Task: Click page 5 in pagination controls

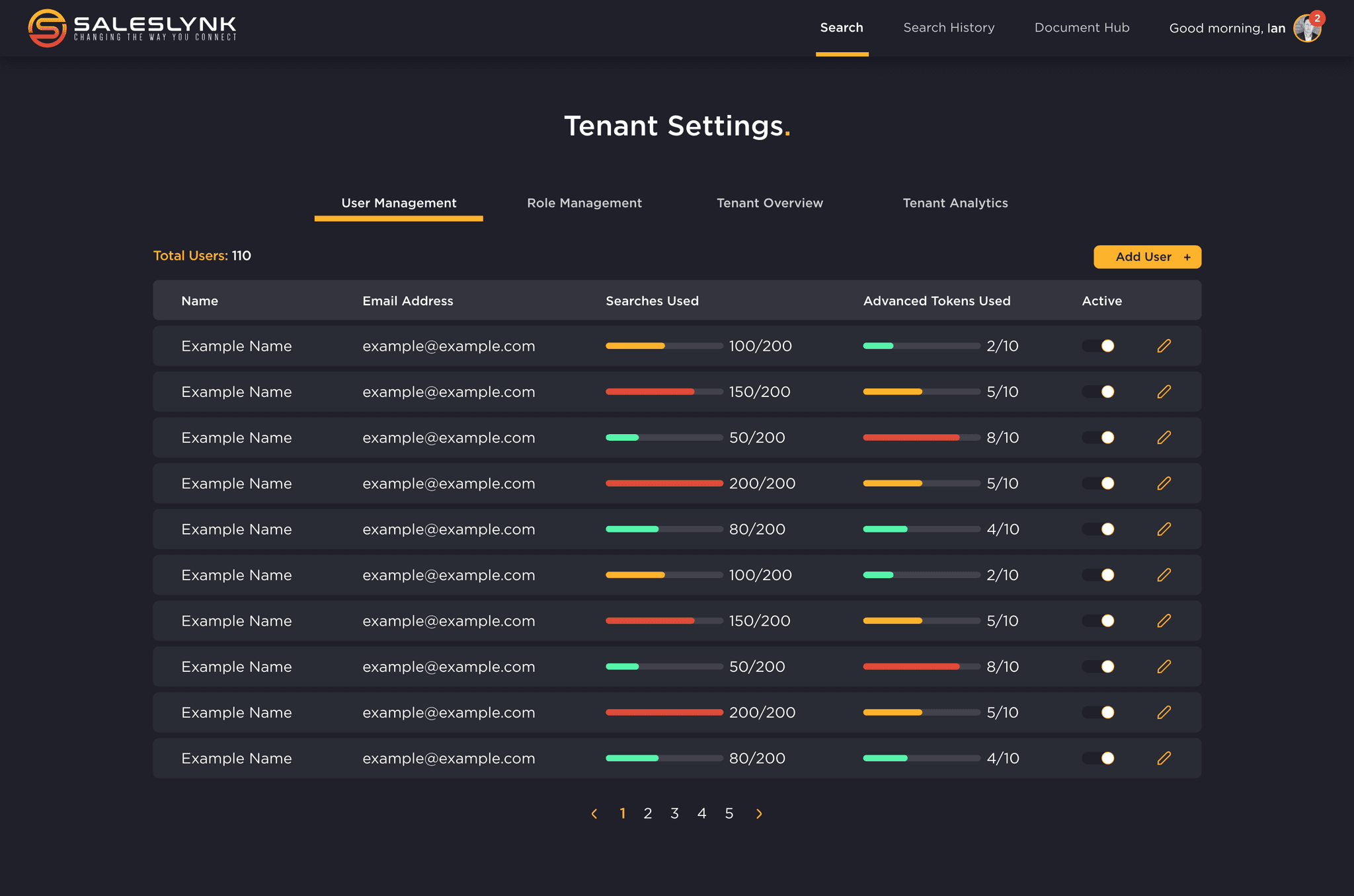Action: click(x=729, y=812)
